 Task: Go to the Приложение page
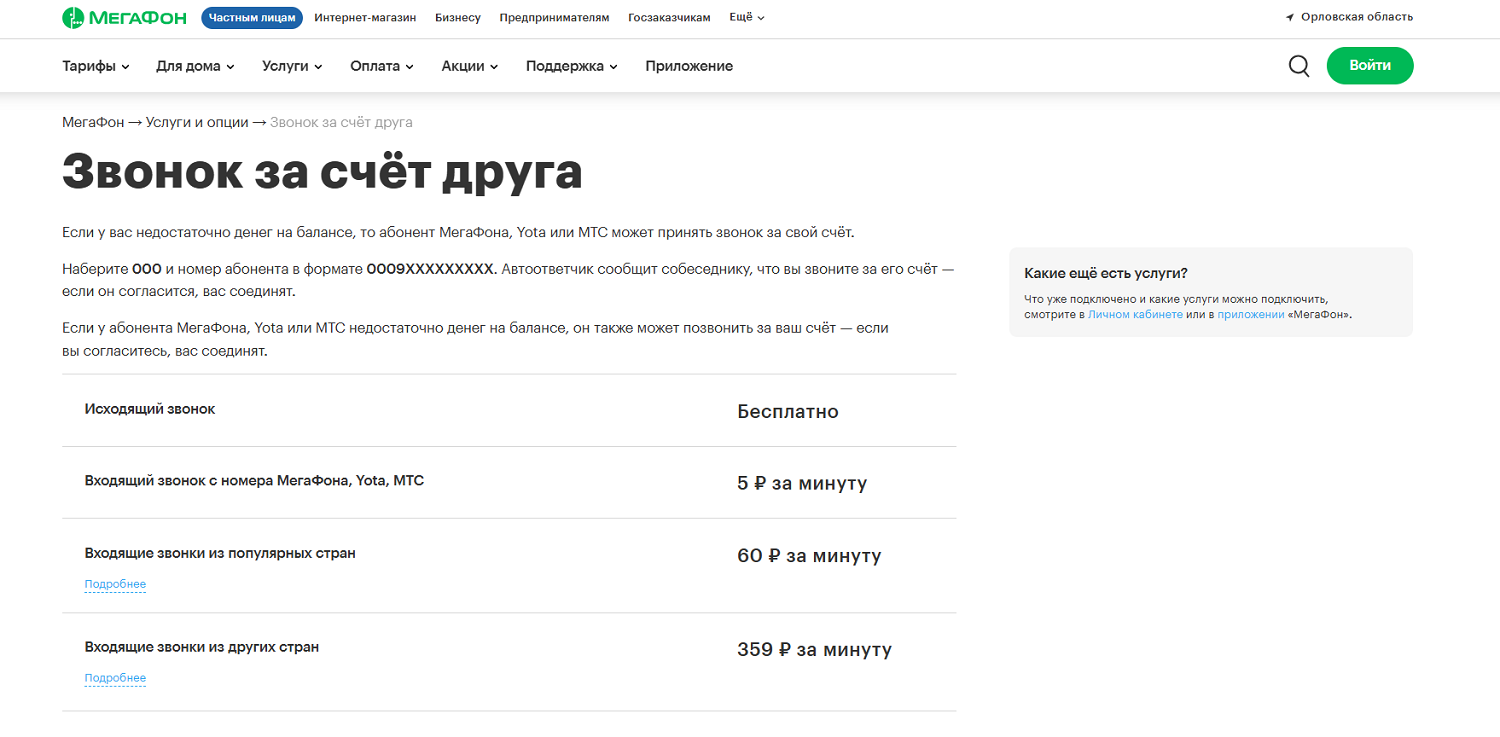pos(689,66)
